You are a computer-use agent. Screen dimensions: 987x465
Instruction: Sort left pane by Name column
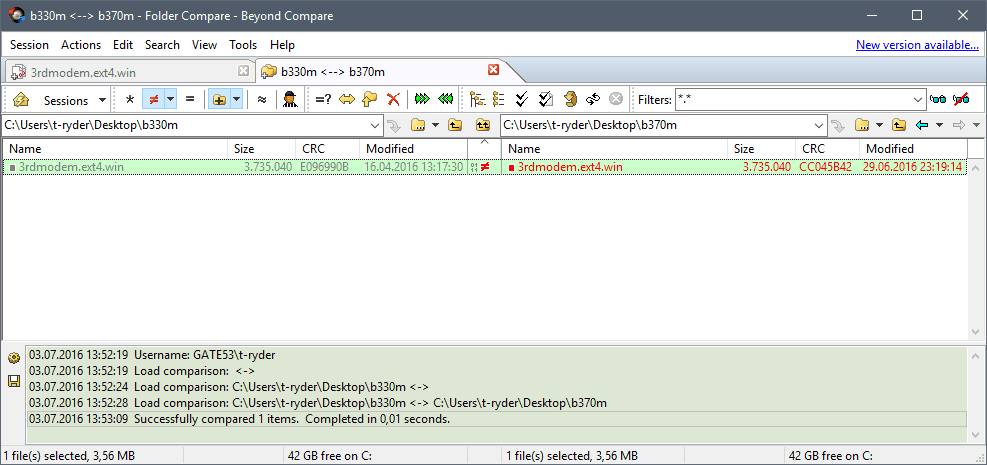point(115,149)
